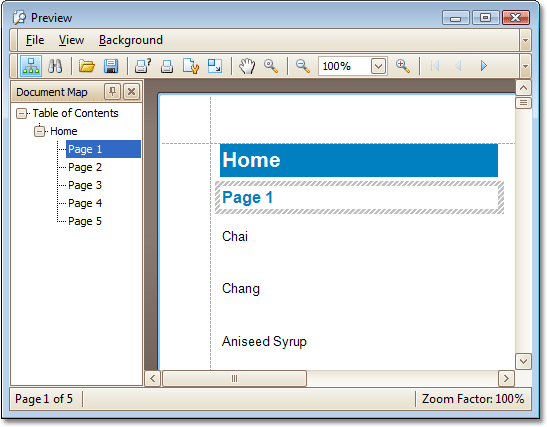Activate the Hand tool
The height and width of the screenshot is (427, 547).
(247, 66)
